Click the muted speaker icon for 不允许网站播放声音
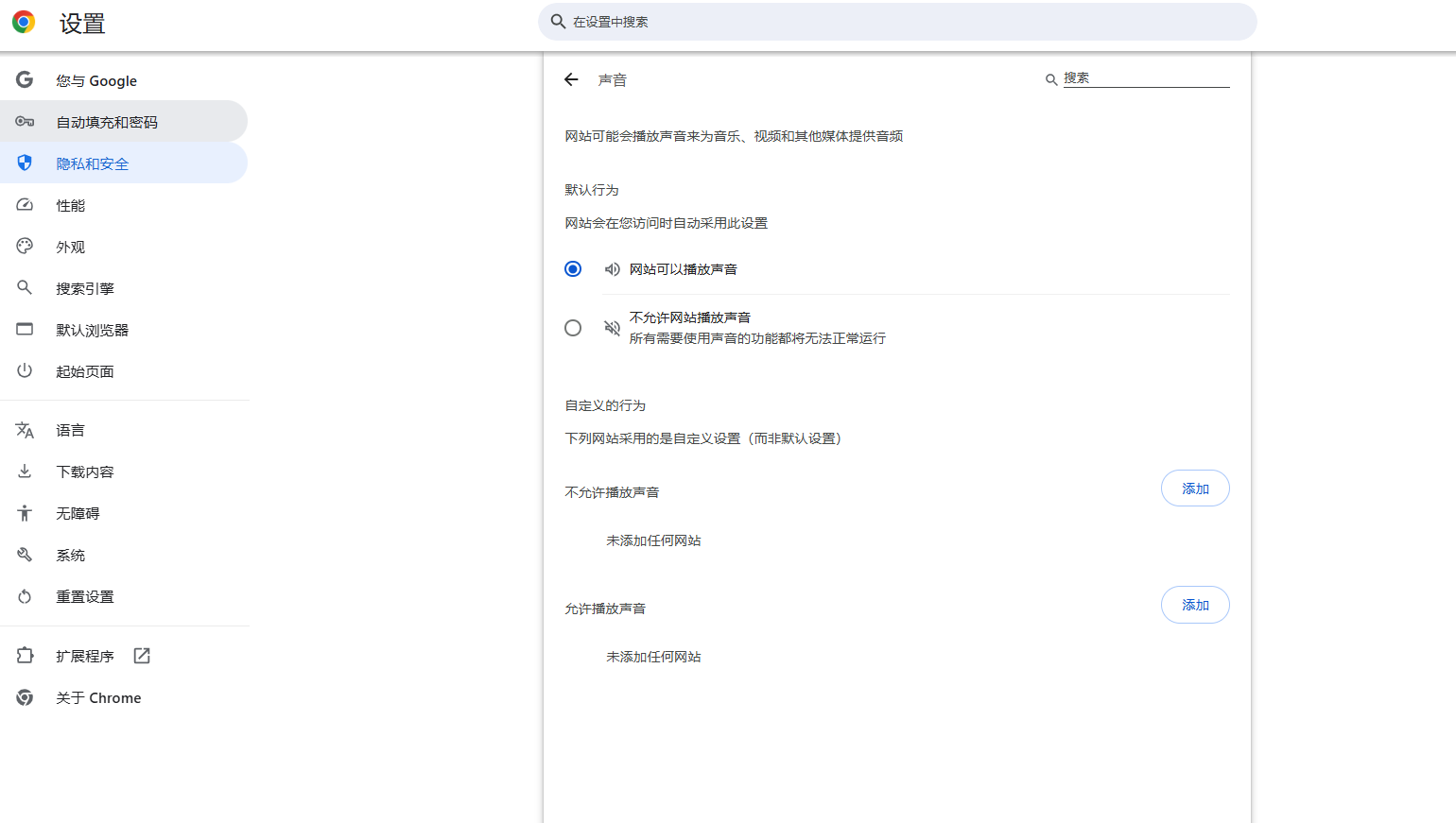The height and width of the screenshot is (823, 1456). pos(613,328)
